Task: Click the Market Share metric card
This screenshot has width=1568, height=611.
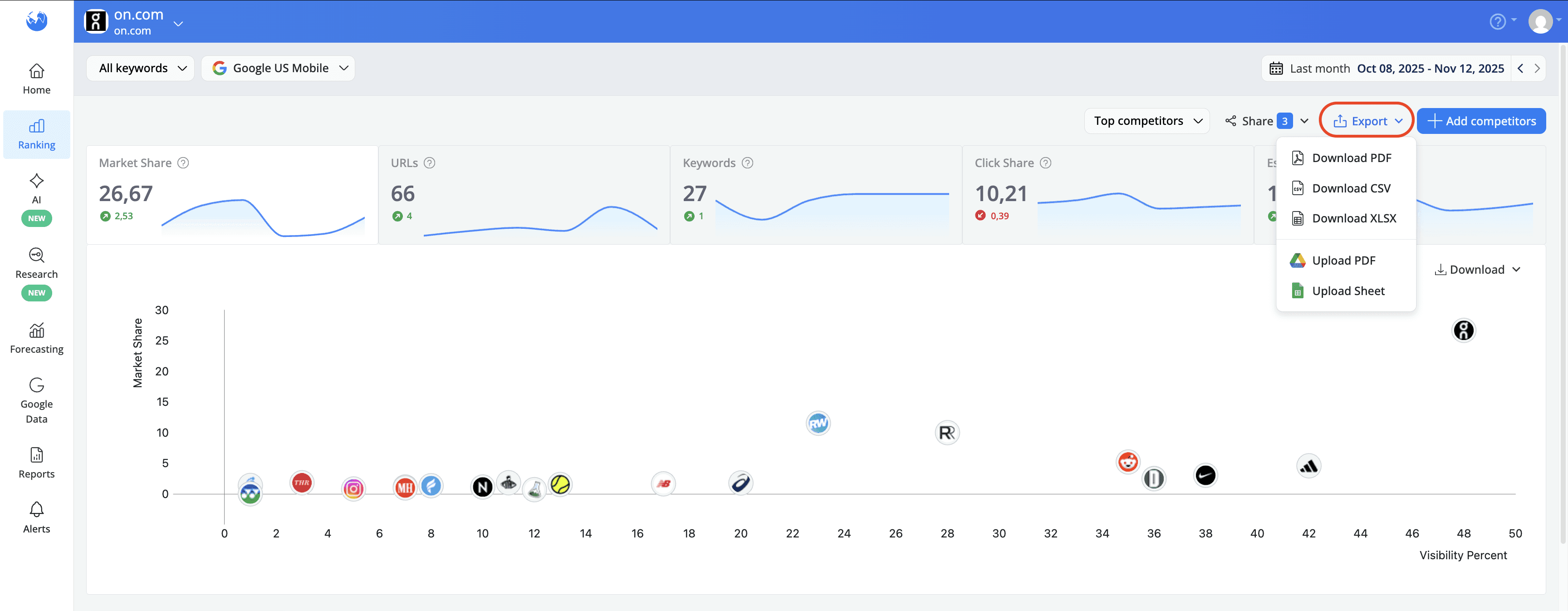Action: pos(232,195)
